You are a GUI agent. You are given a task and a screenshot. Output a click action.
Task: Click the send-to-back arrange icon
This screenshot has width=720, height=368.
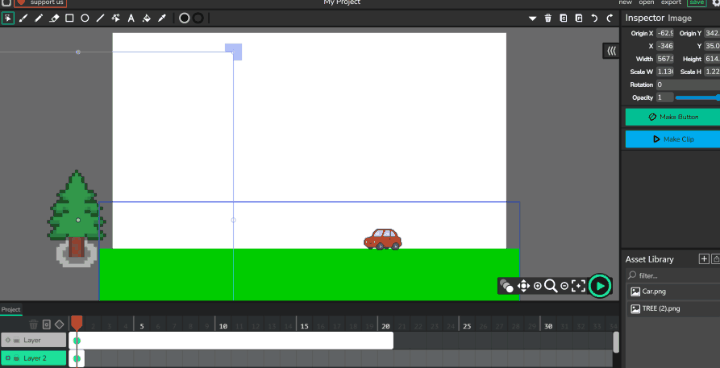(x=563, y=18)
